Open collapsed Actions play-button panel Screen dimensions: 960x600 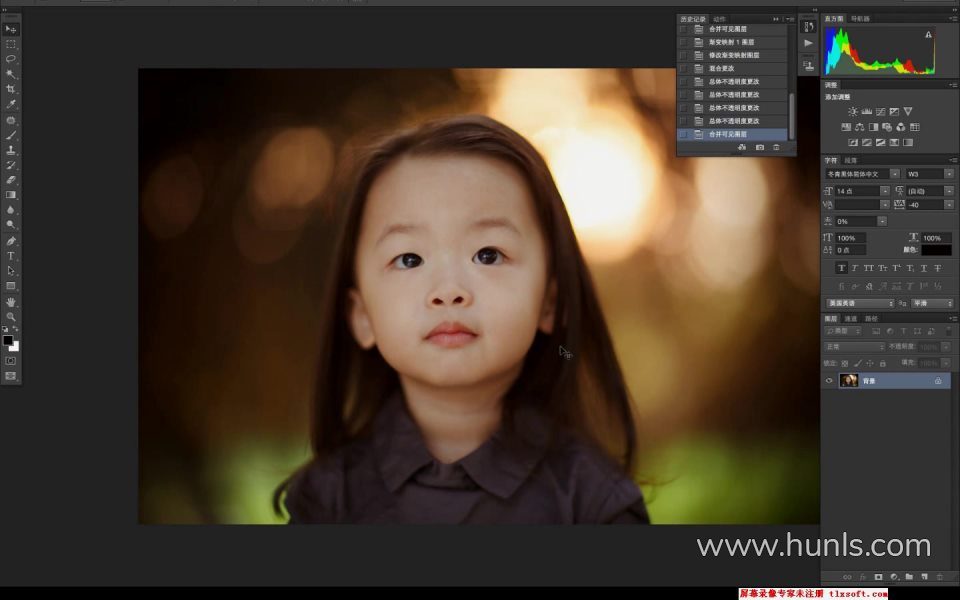808,43
